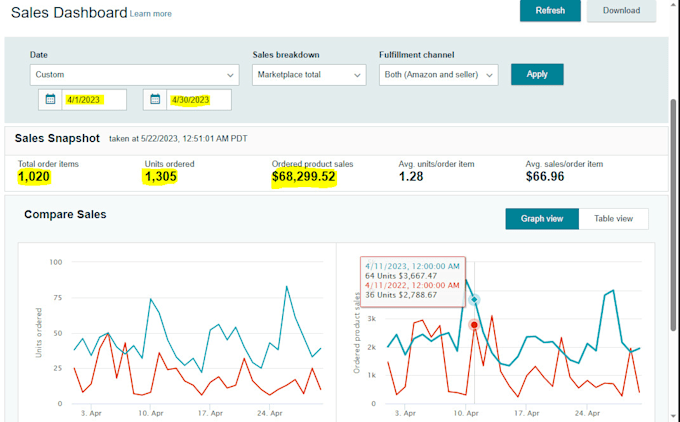Expand the Fulfillment channel dropdown
Screen dimensions: 680x422
(438, 75)
